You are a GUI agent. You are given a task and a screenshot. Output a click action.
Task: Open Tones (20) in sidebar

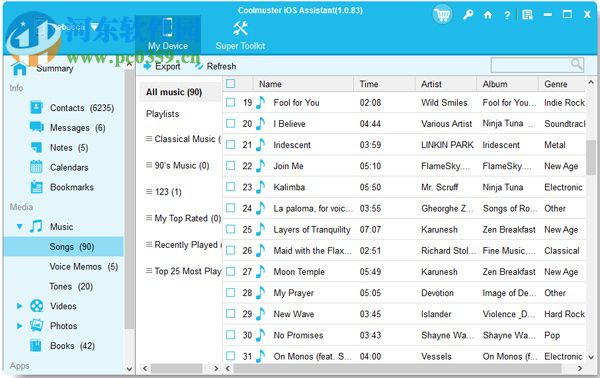coord(71,286)
